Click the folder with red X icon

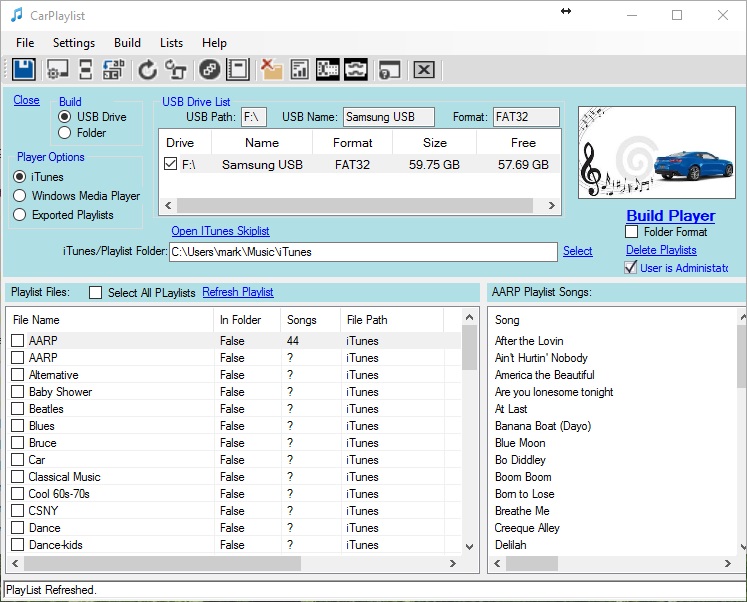click(270, 69)
